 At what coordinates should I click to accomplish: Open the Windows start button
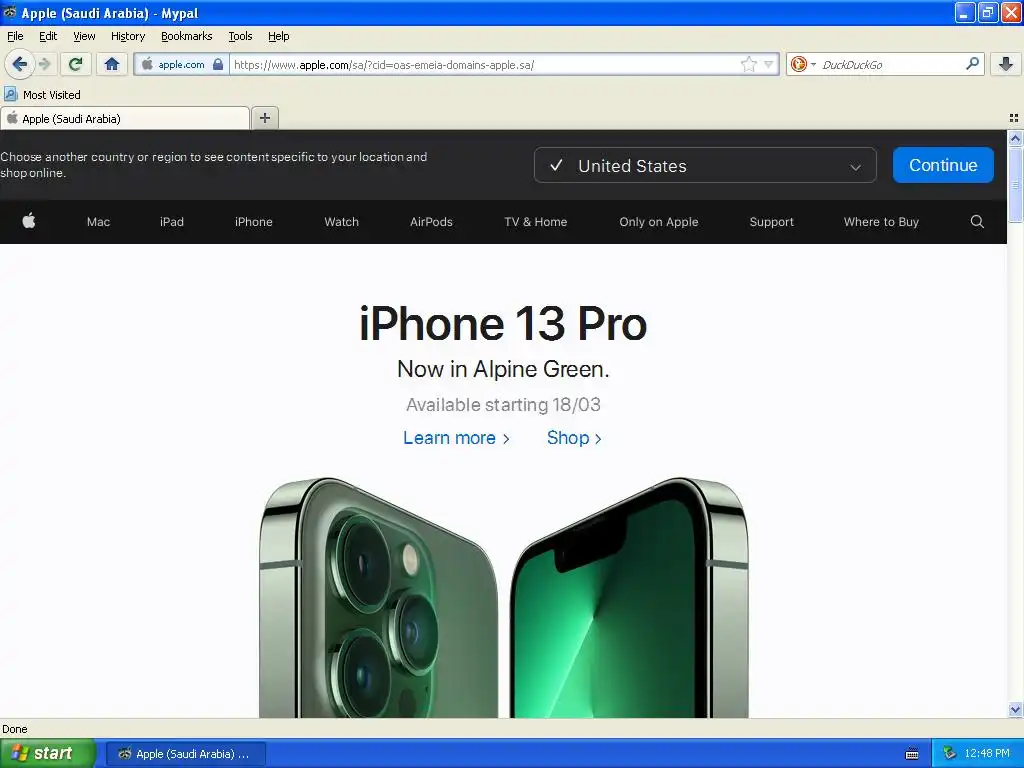(x=48, y=753)
